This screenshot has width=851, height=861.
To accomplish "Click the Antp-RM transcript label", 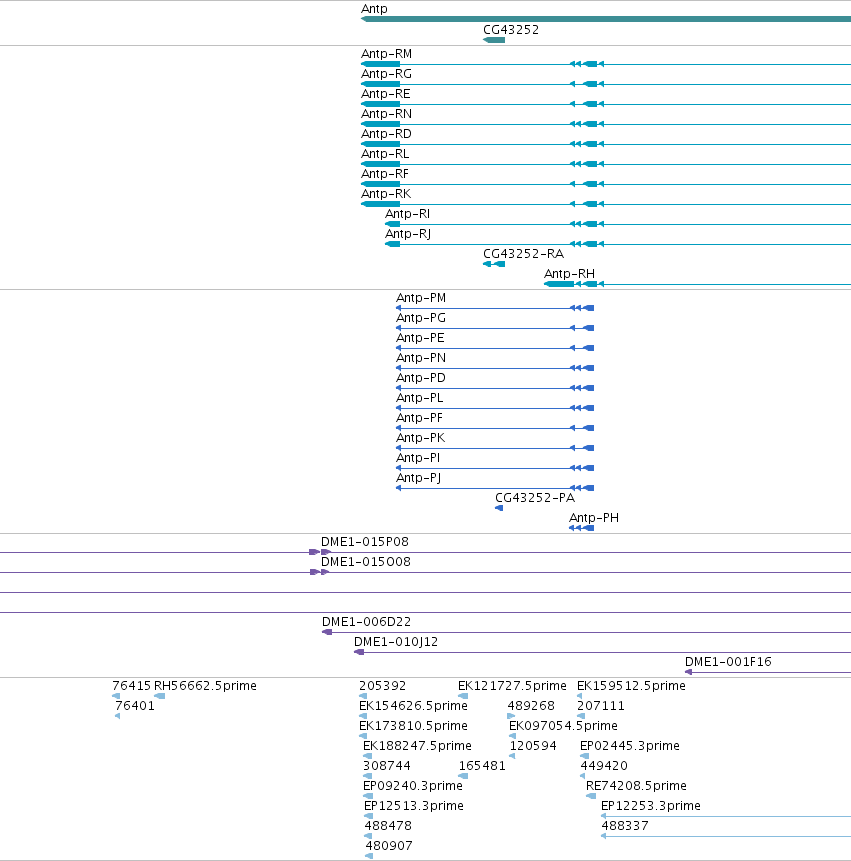I will coord(386,54).
